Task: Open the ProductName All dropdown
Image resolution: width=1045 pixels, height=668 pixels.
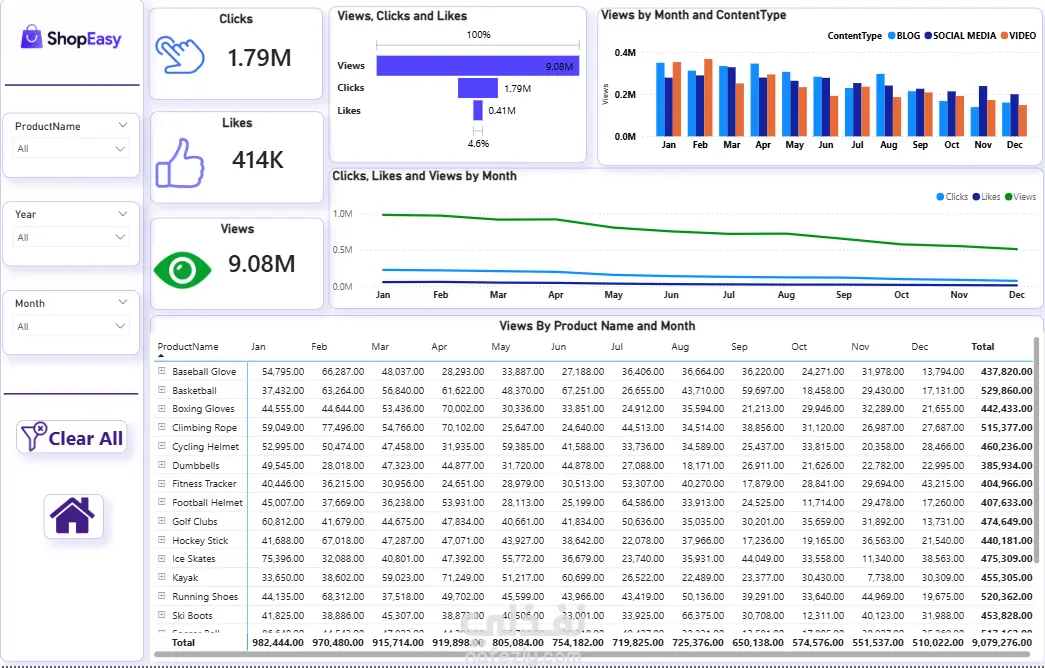Action: [x=71, y=148]
